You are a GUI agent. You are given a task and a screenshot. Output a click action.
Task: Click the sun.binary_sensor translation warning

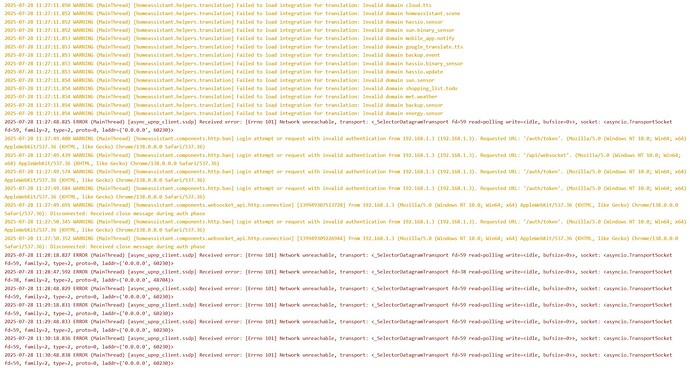(x=229, y=30)
